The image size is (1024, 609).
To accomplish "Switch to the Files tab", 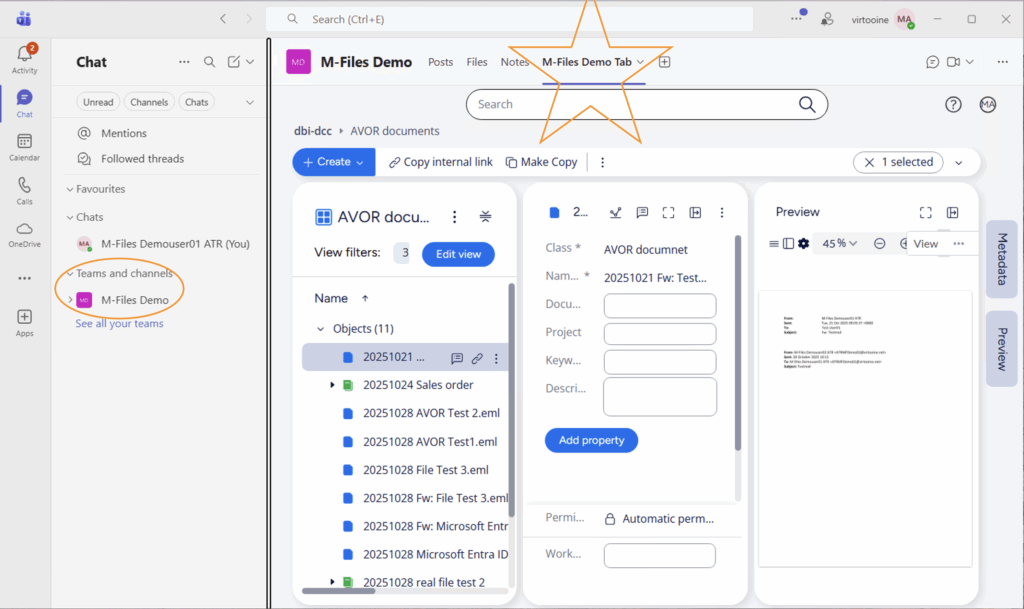I will [477, 62].
